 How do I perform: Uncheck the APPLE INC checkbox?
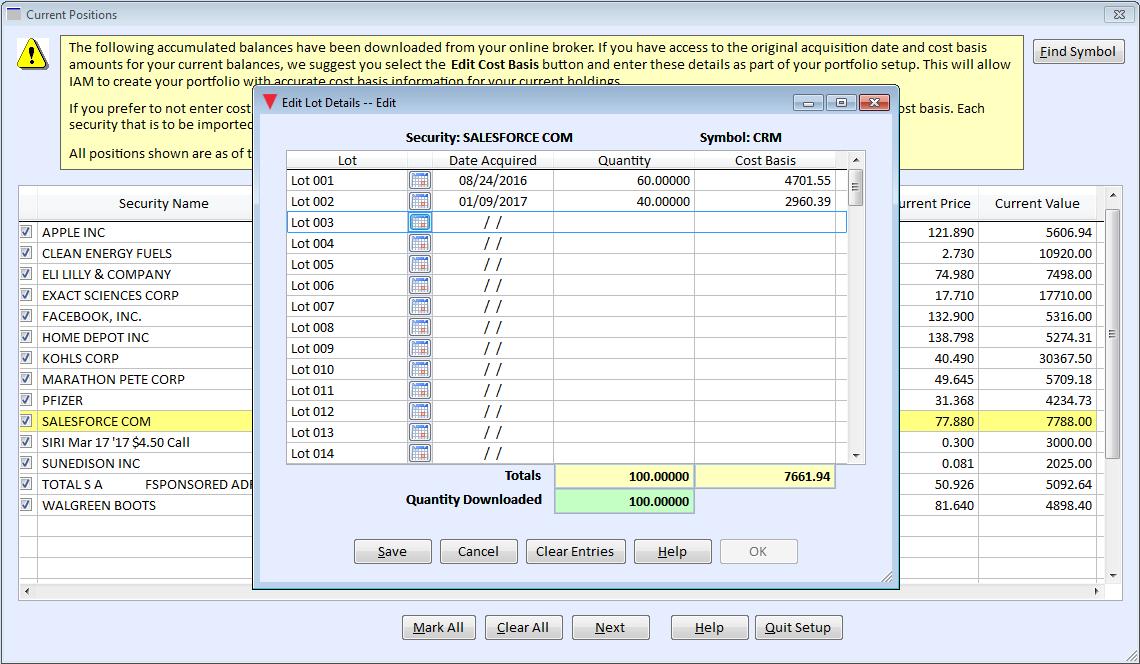click(26, 232)
